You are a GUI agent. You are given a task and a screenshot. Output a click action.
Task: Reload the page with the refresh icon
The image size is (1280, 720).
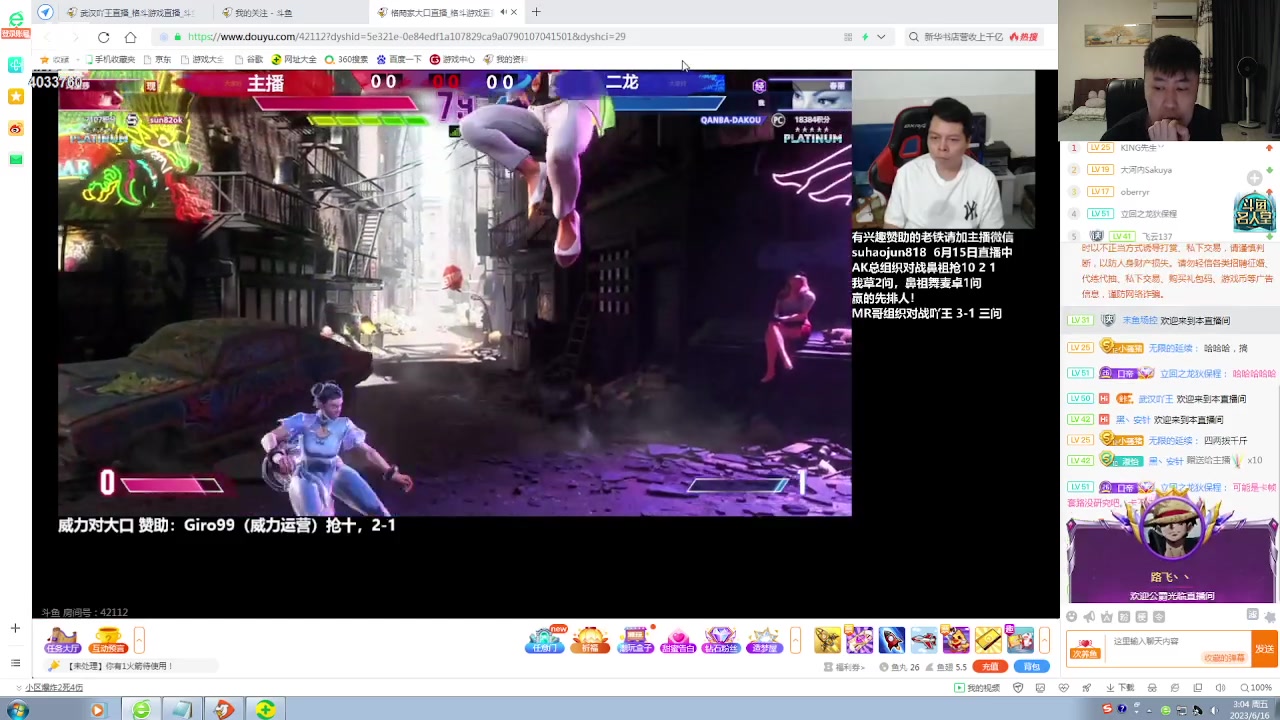(x=104, y=37)
